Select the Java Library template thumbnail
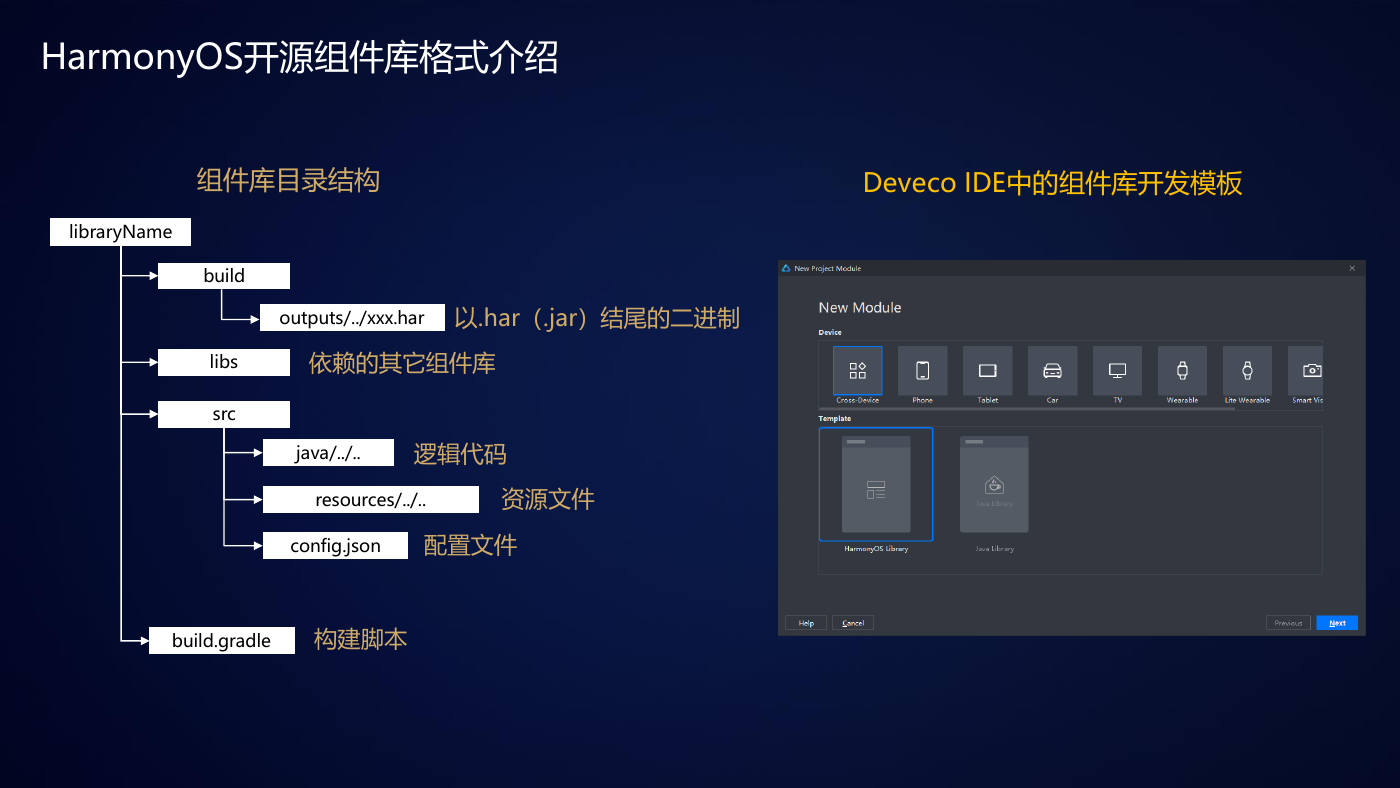Image resolution: width=1400 pixels, height=788 pixels. point(994,484)
